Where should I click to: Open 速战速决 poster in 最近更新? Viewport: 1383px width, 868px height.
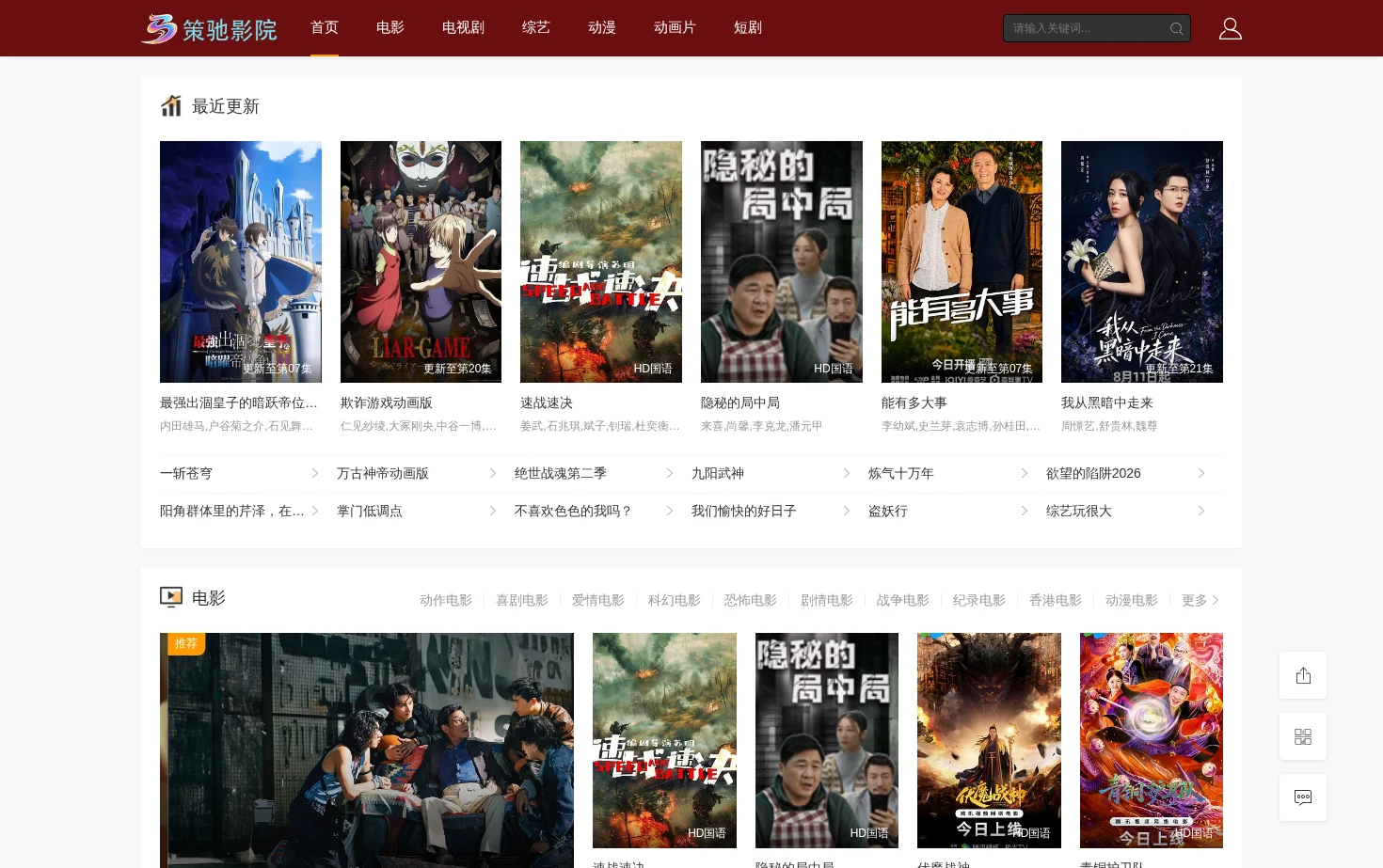pyautogui.click(x=601, y=261)
